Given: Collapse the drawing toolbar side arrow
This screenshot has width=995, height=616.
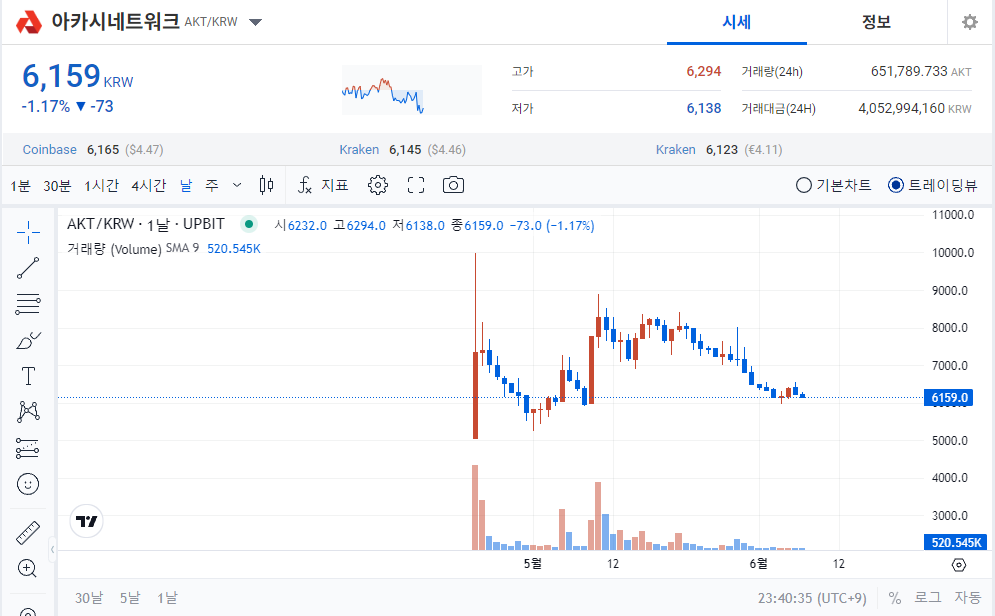Looking at the screenshot, I should (x=53, y=549).
